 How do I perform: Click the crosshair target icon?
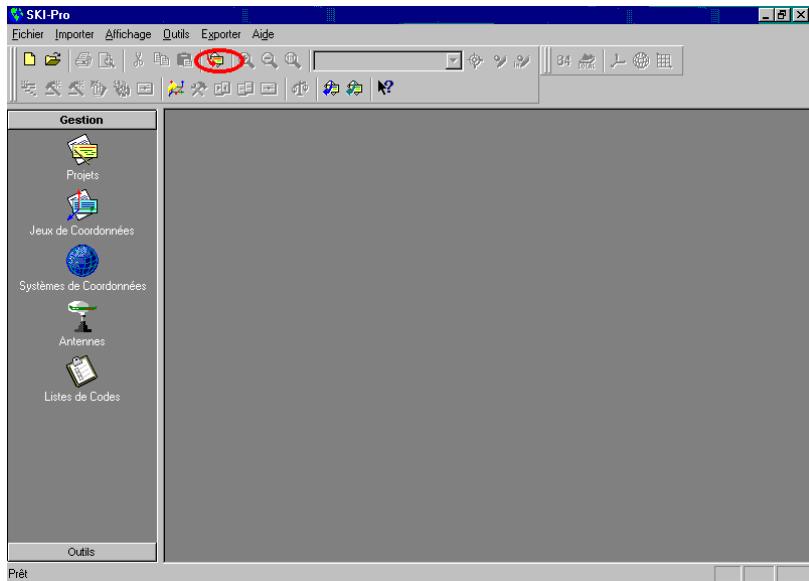coord(475,61)
